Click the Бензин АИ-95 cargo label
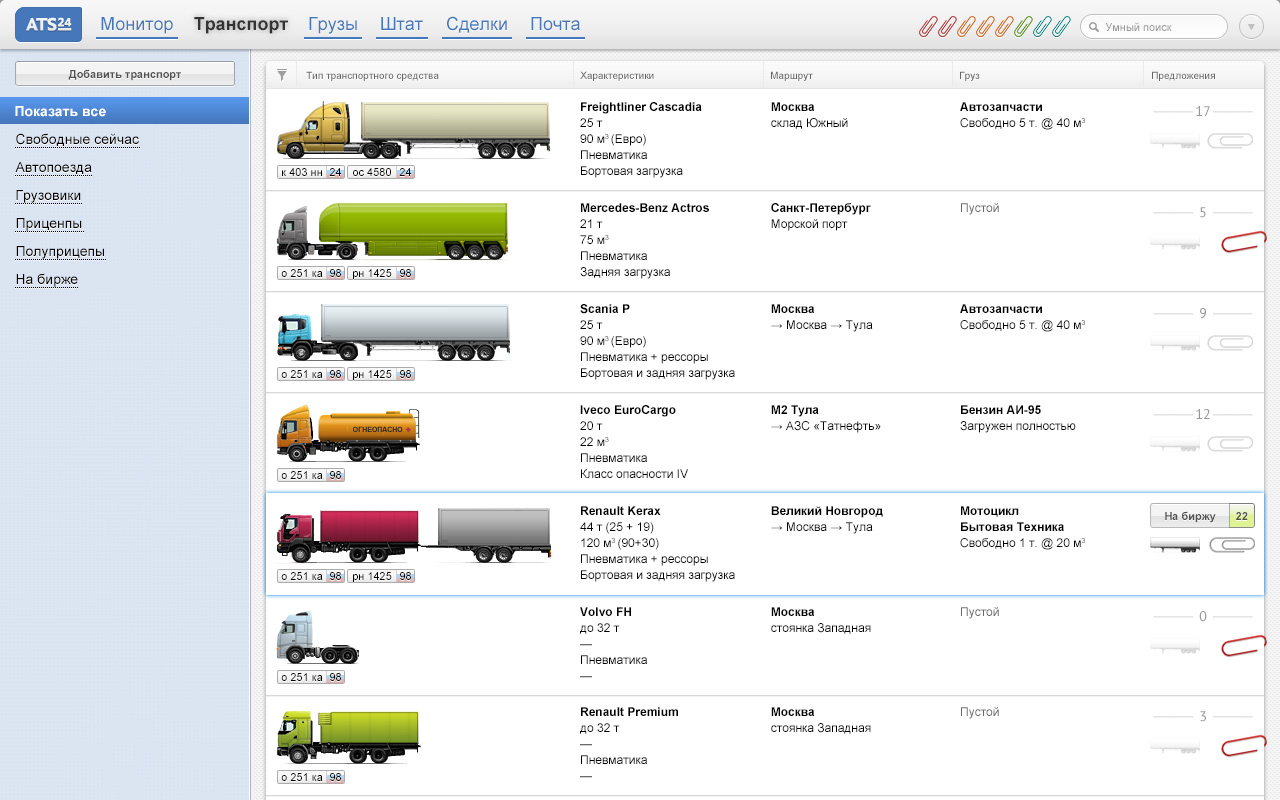The width and height of the screenshot is (1280, 800). [x=1000, y=410]
